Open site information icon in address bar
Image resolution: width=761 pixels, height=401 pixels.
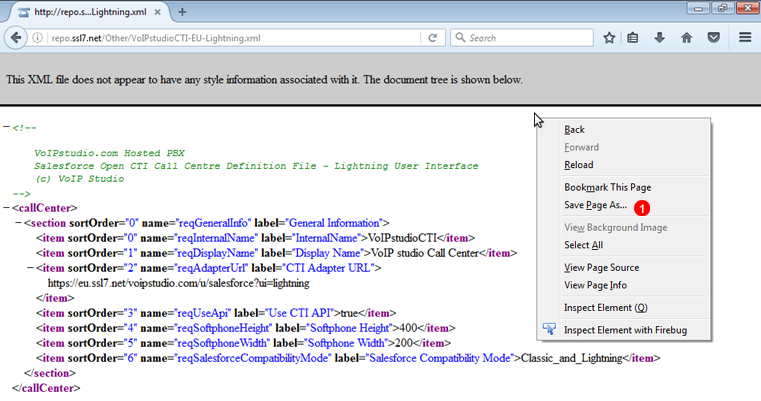pyautogui.click(x=37, y=38)
